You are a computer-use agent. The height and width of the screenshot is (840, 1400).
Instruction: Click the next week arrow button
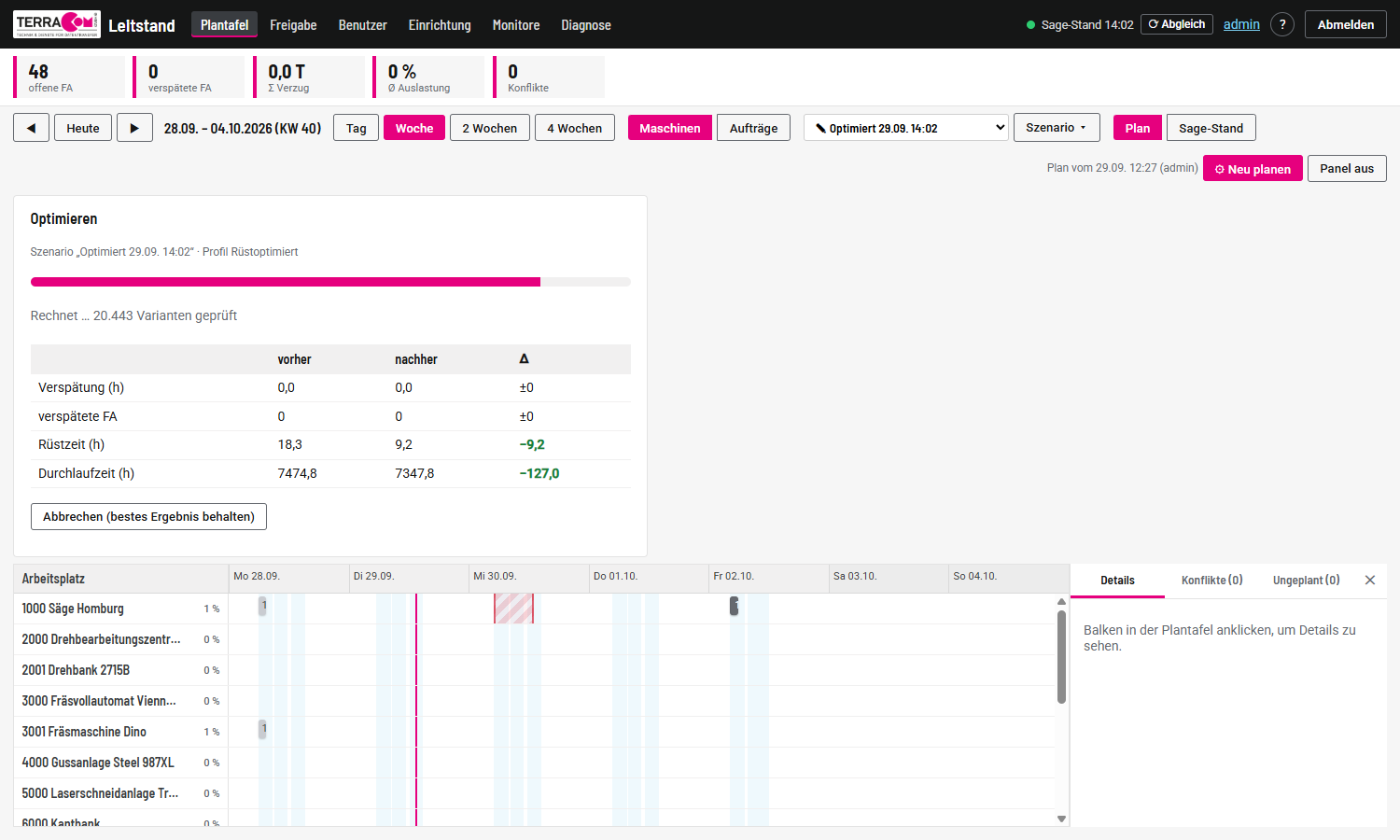point(134,128)
